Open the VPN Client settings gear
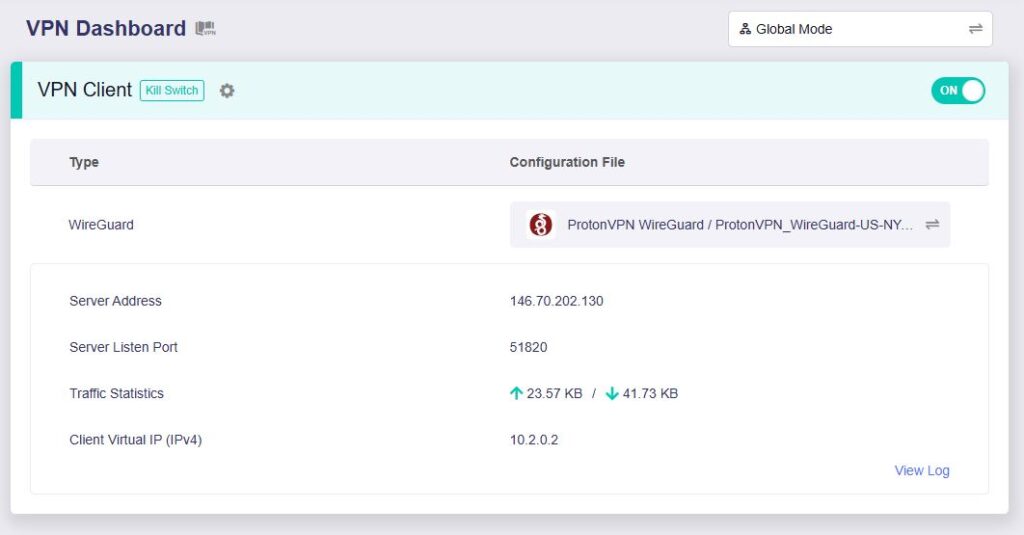The width and height of the screenshot is (1024, 535). (x=227, y=91)
